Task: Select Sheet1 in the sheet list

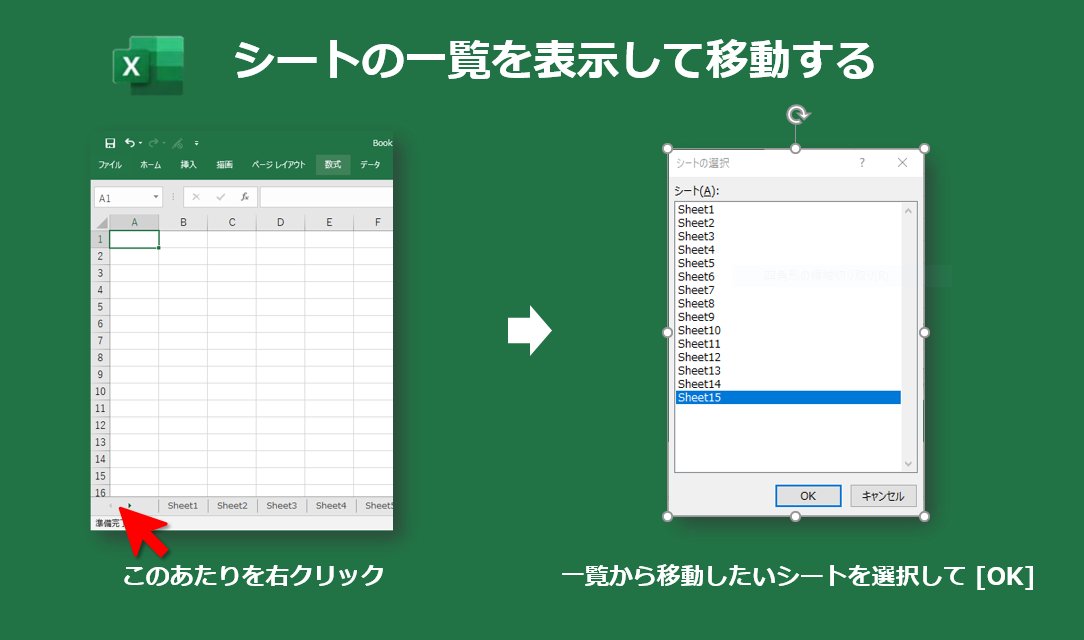Action: click(788, 209)
